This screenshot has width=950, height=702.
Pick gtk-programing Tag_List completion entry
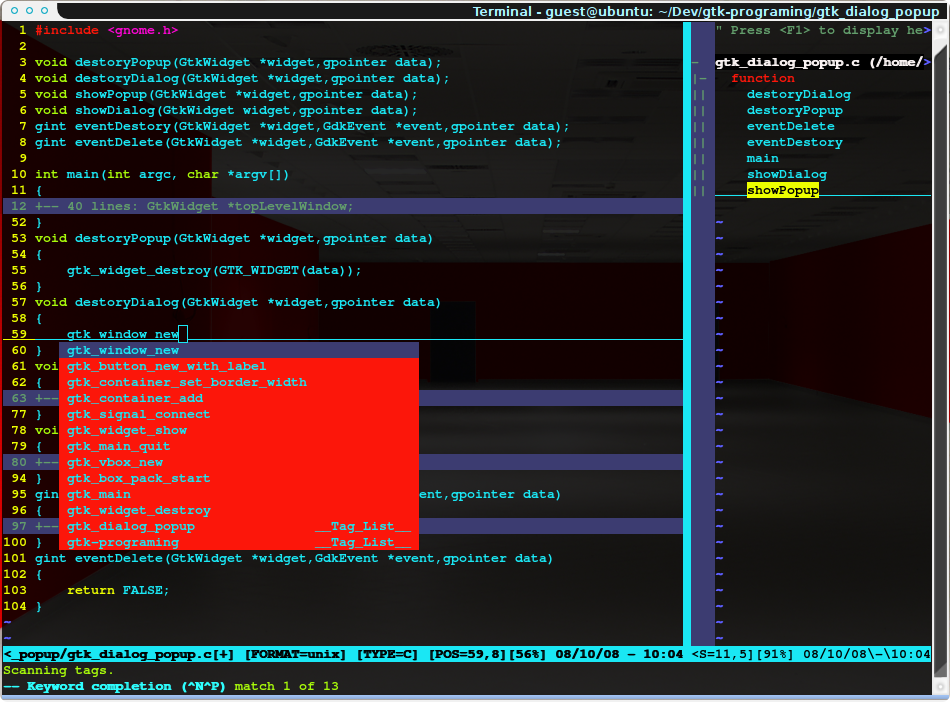239,542
